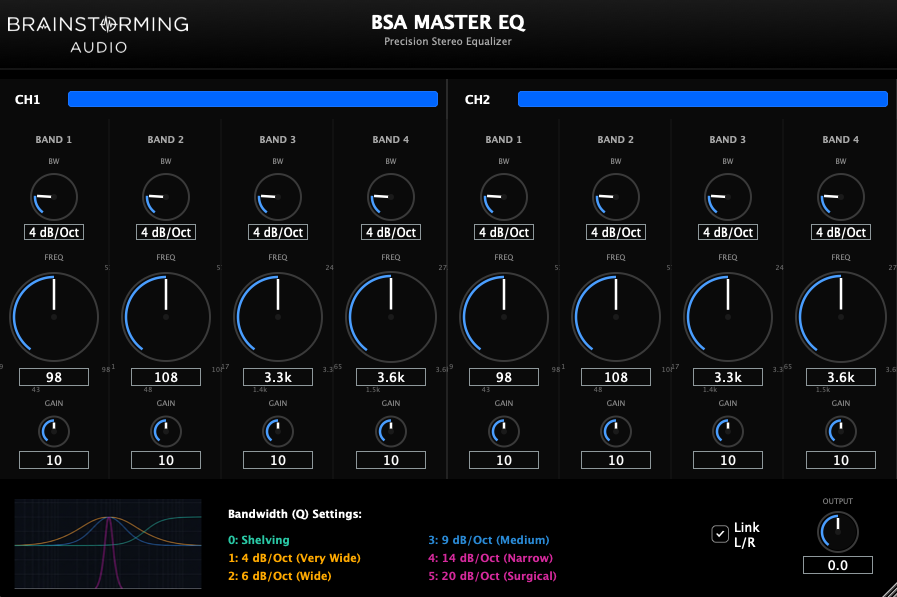The image size is (897, 597).
Task: Click CH1 Band 4 BW knob
Action: [x=391, y=197]
